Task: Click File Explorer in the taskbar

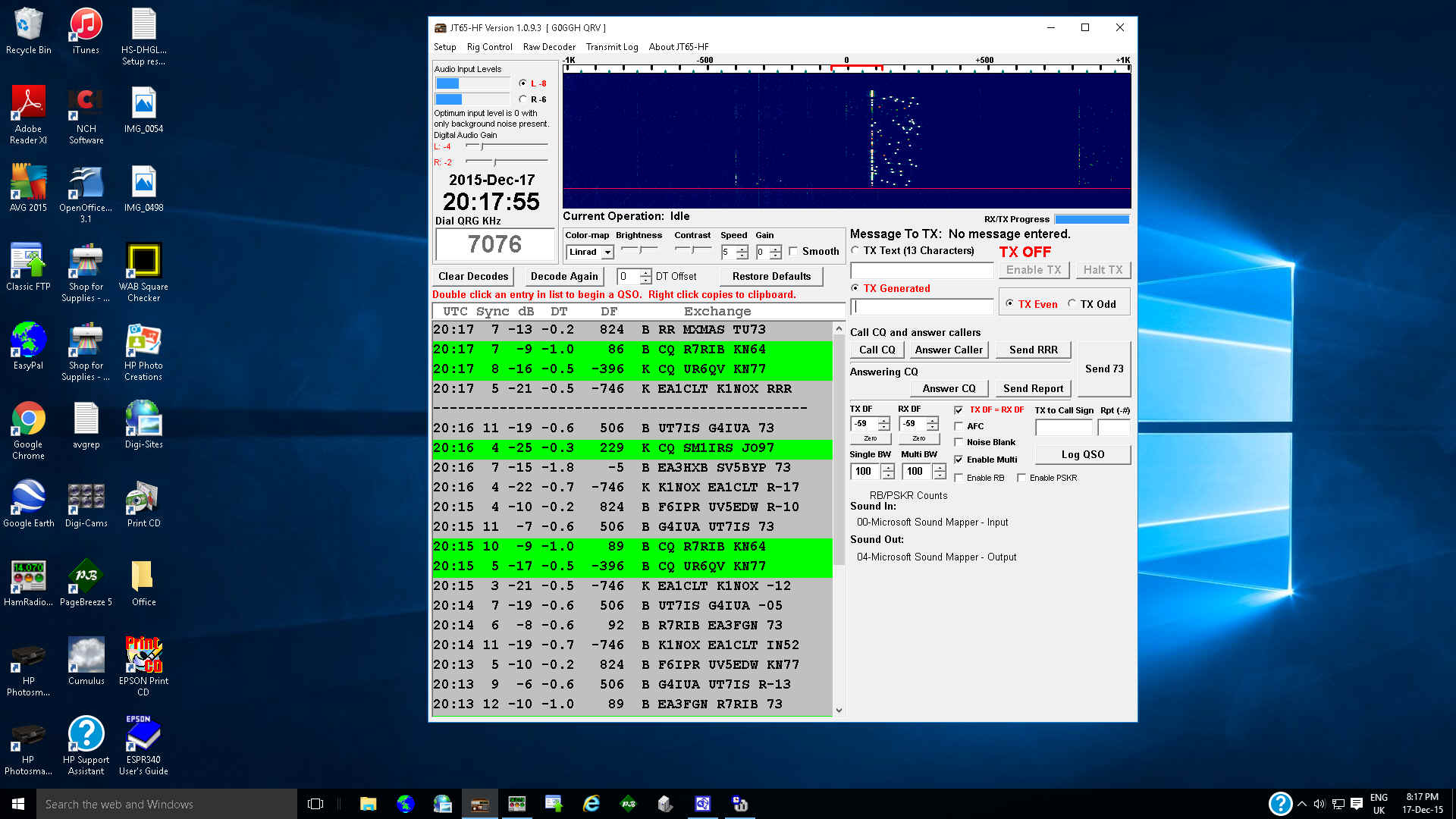Action: click(368, 804)
